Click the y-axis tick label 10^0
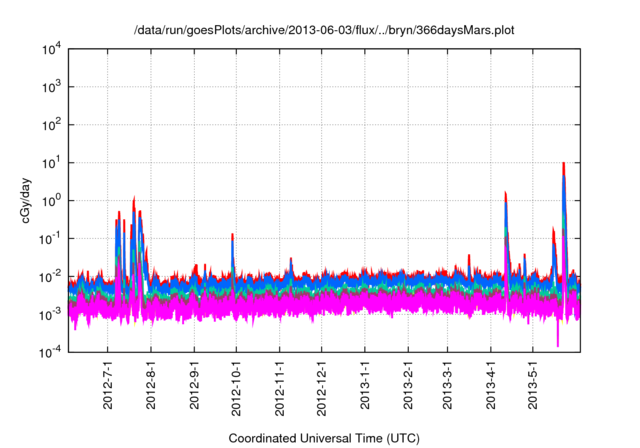Screen dimensions: 640x448 click(51, 200)
